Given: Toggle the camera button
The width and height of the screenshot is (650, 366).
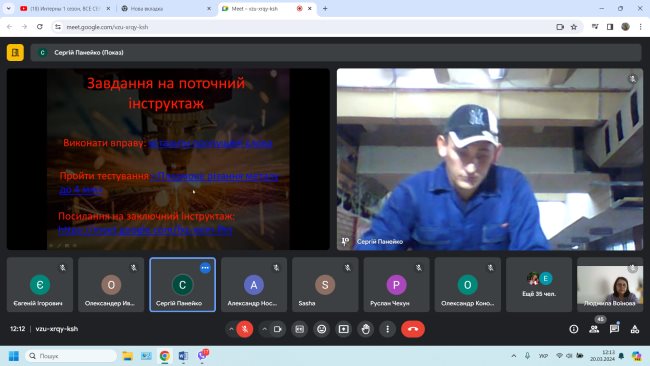Looking at the screenshot, I should coord(277,329).
